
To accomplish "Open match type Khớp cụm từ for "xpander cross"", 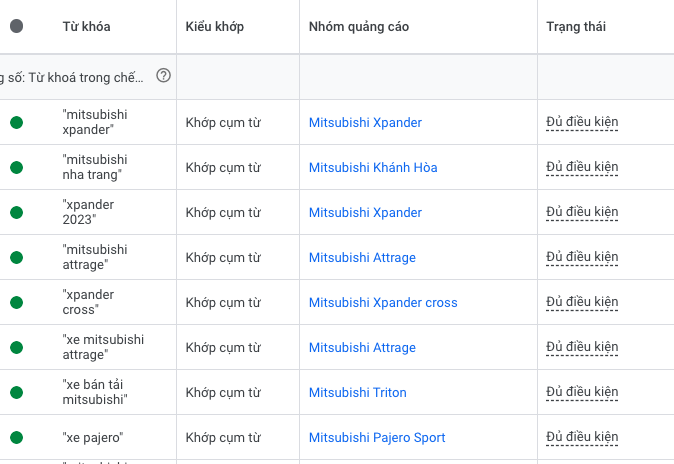I will (x=223, y=303).
